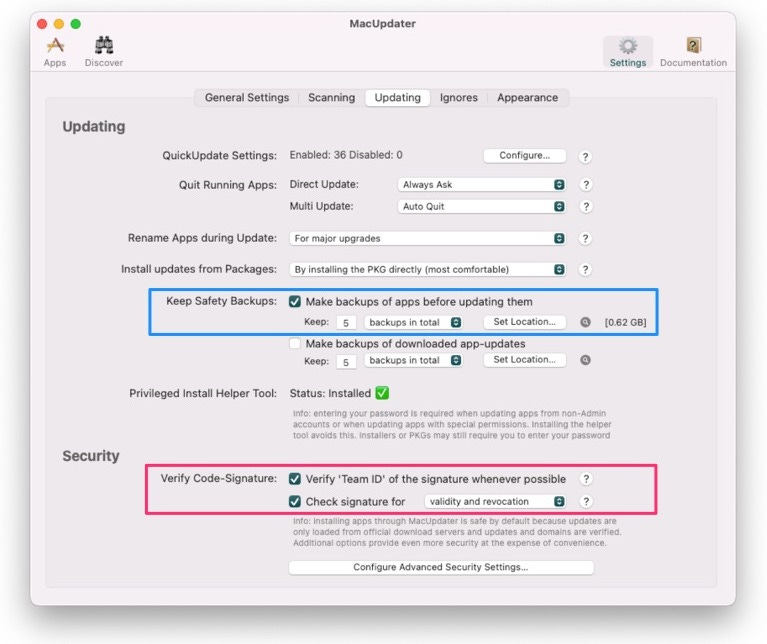Image resolution: width=767 pixels, height=644 pixels.
Task: Click the QuickUpdate Configure... button
Action: [x=524, y=155]
